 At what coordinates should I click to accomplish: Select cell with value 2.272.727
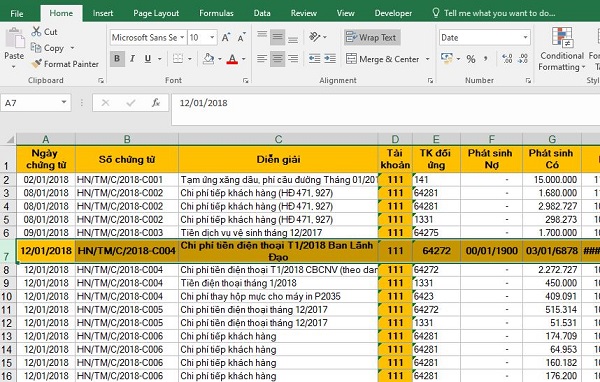click(551, 270)
